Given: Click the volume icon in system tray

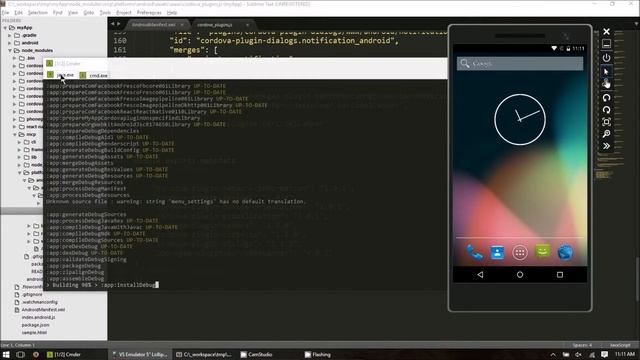Looking at the screenshot, I should [578, 354].
